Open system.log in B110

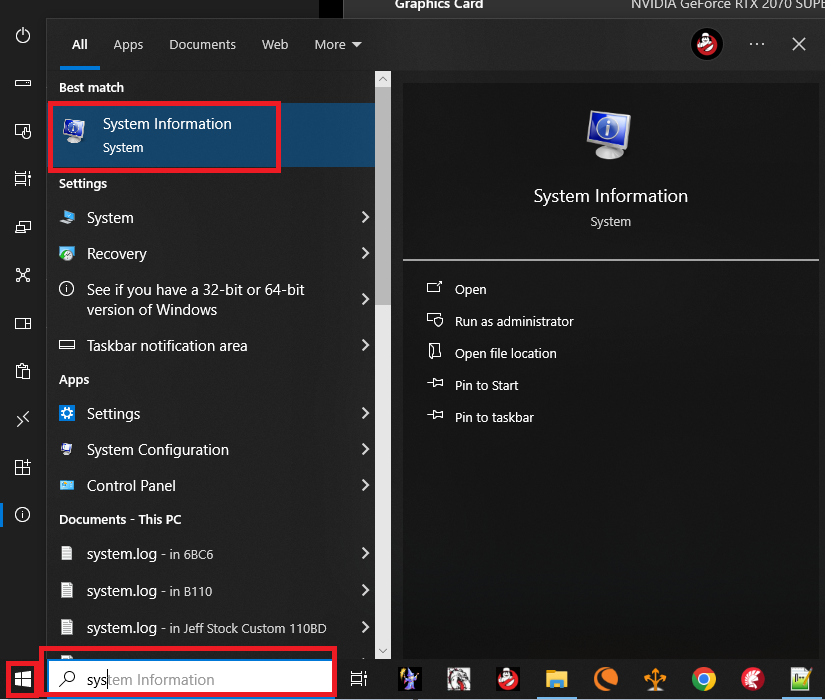coord(210,591)
